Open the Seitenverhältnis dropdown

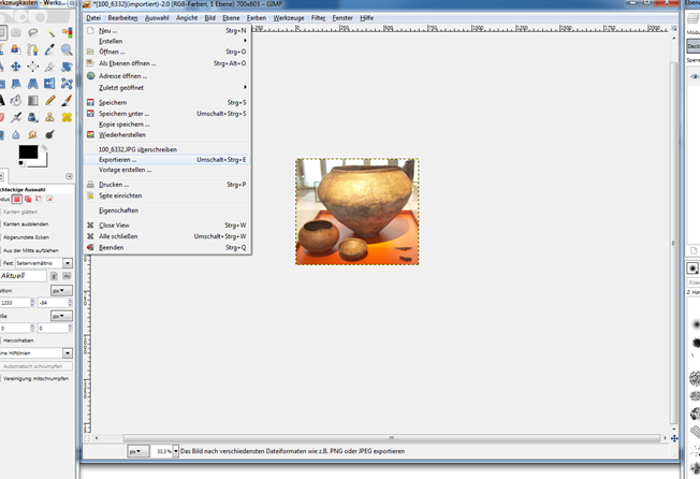point(67,262)
